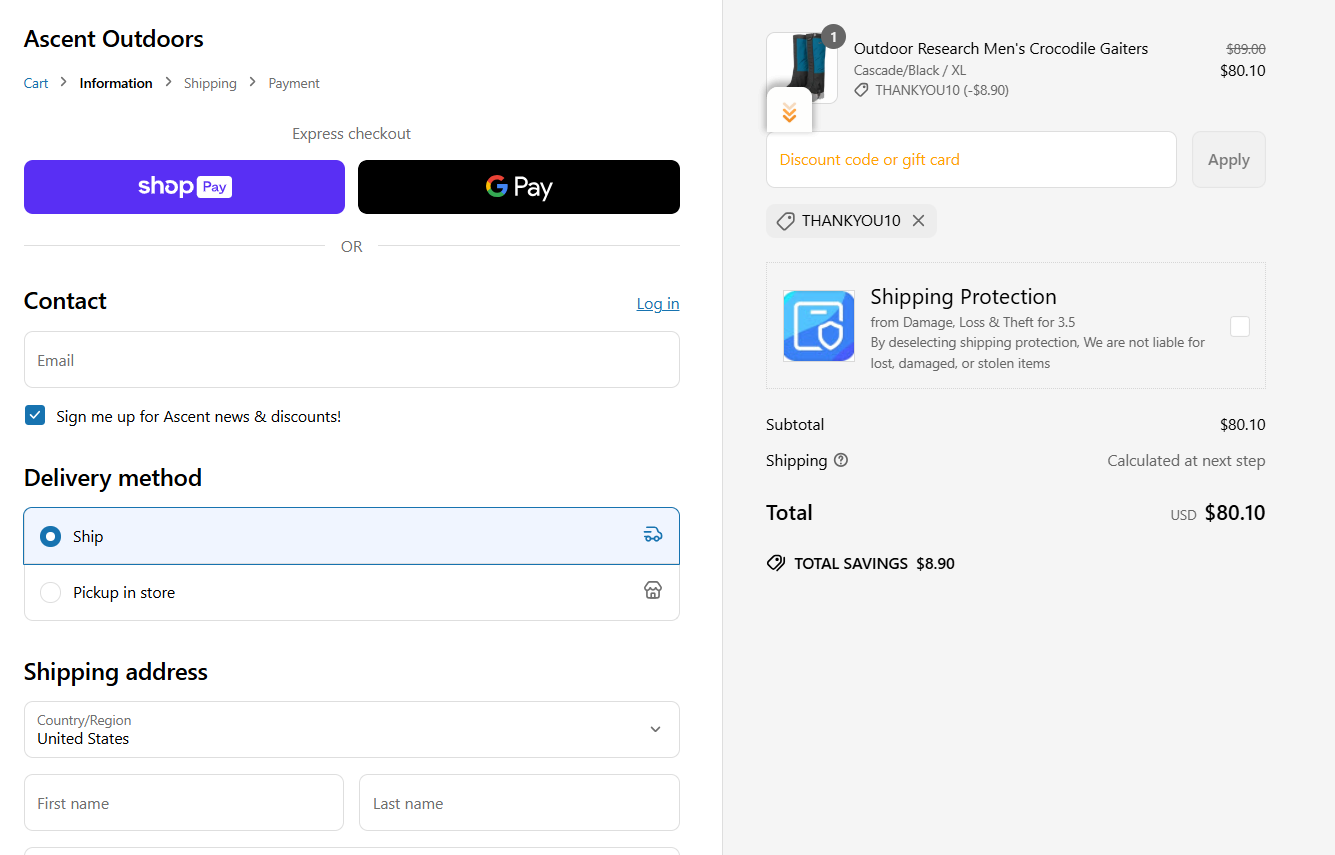Focus the Email input field

351,360
